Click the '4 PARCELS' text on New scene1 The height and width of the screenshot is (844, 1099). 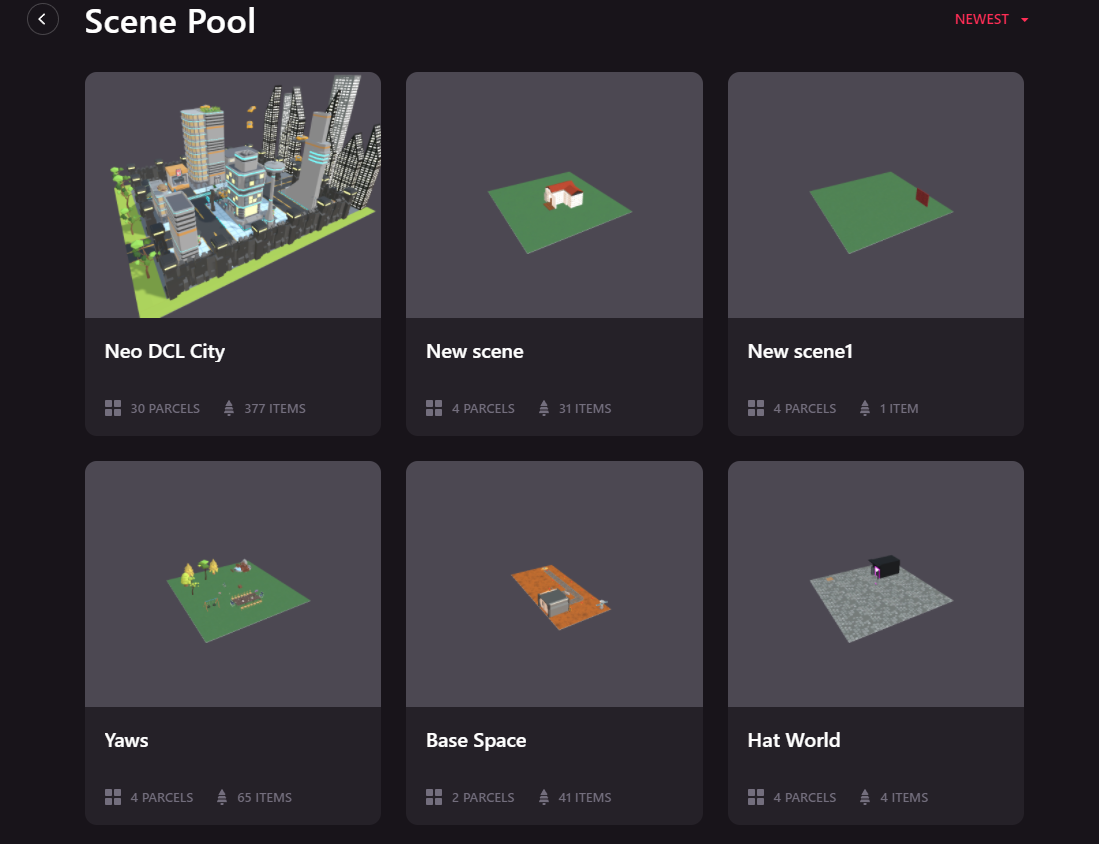(805, 409)
